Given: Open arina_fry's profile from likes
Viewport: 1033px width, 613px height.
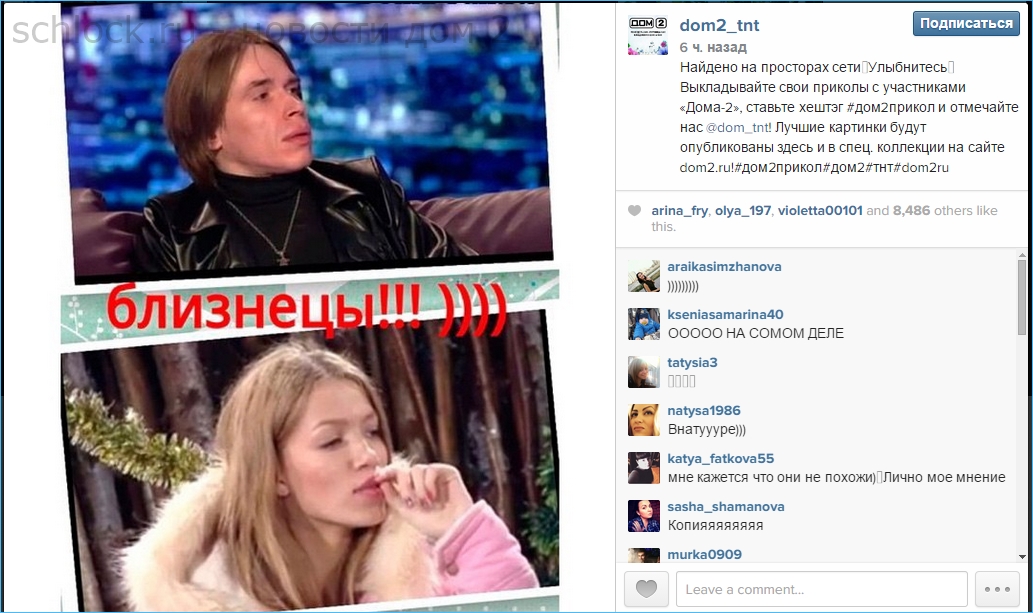Looking at the screenshot, I should 679,211.
